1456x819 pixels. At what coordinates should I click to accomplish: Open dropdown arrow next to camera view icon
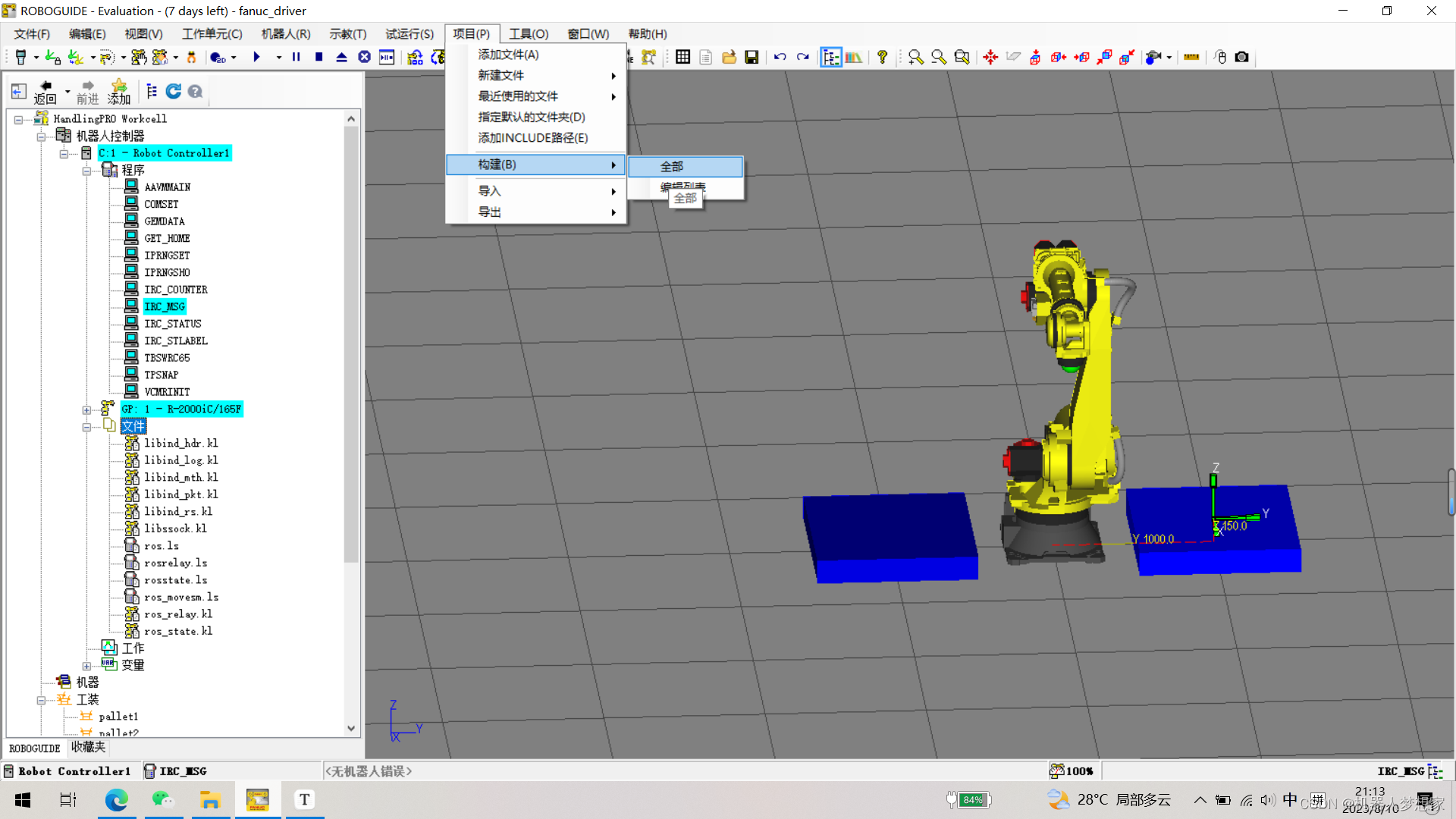tap(1169, 58)
